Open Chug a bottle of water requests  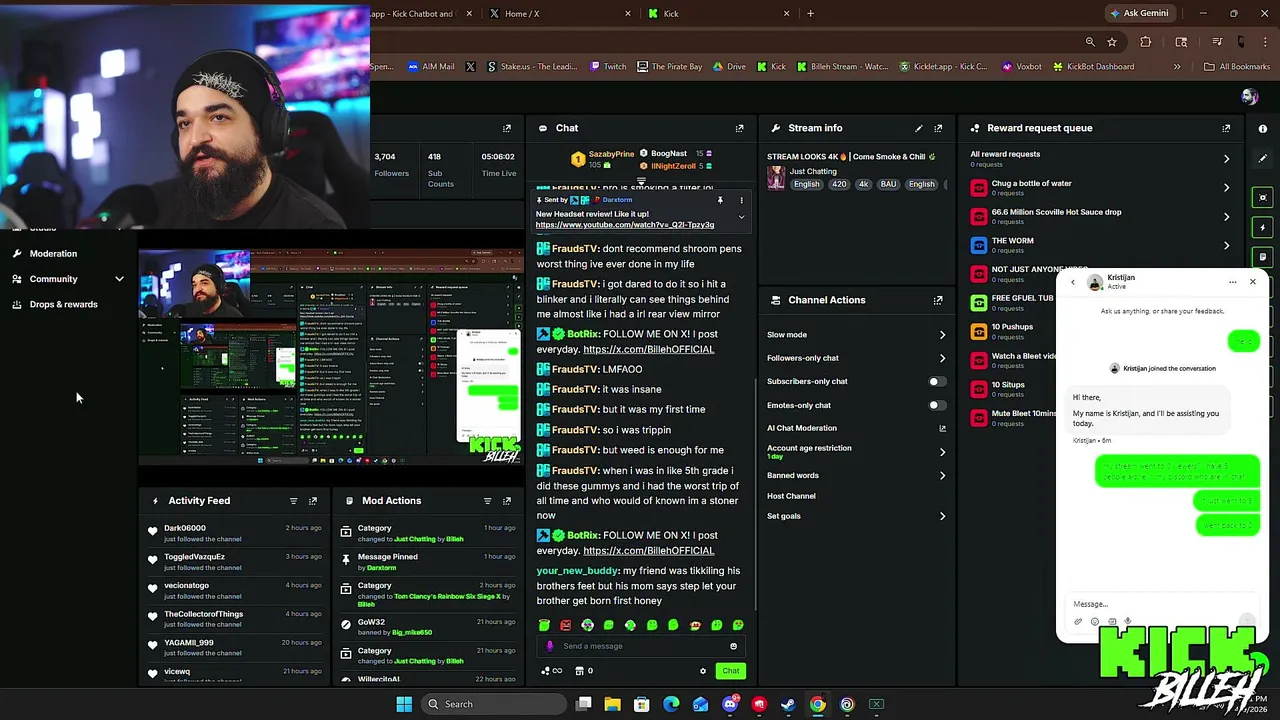(1226, 188)
